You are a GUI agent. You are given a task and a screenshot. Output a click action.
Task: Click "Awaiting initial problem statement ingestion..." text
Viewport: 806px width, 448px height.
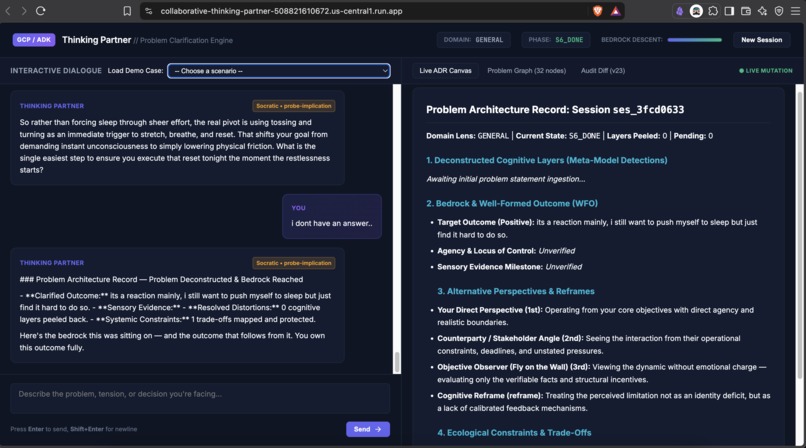tap(505, 179)
